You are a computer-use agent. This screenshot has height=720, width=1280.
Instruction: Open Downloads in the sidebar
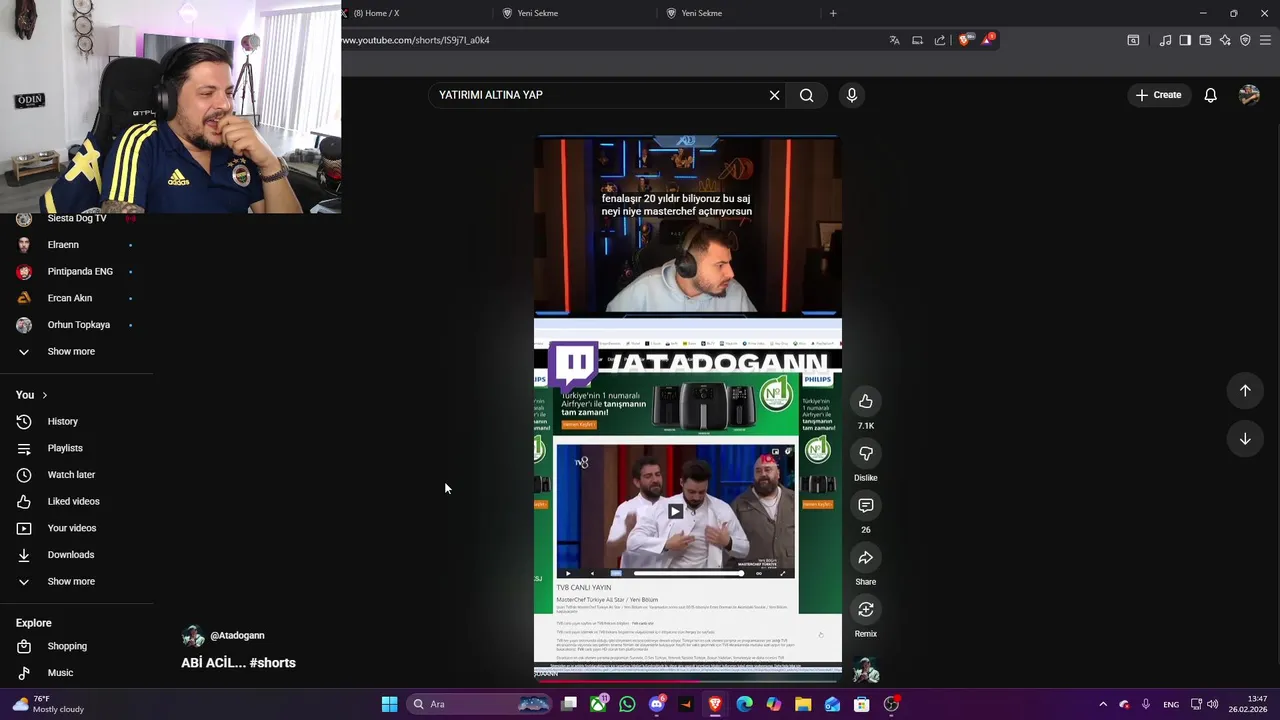[x=76, y=555]
